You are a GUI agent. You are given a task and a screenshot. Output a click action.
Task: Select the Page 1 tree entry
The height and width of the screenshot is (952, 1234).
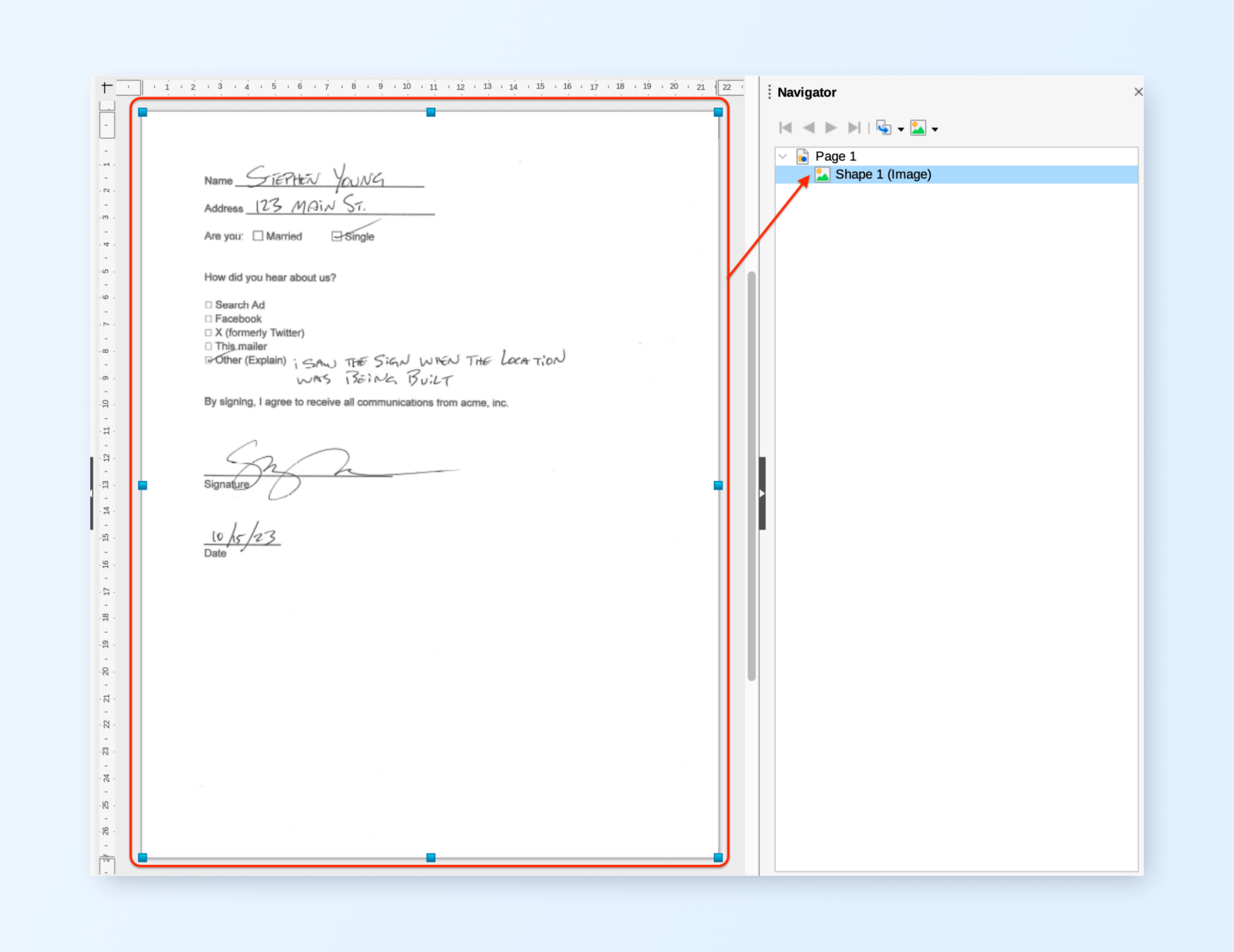[x=835, y=156]
